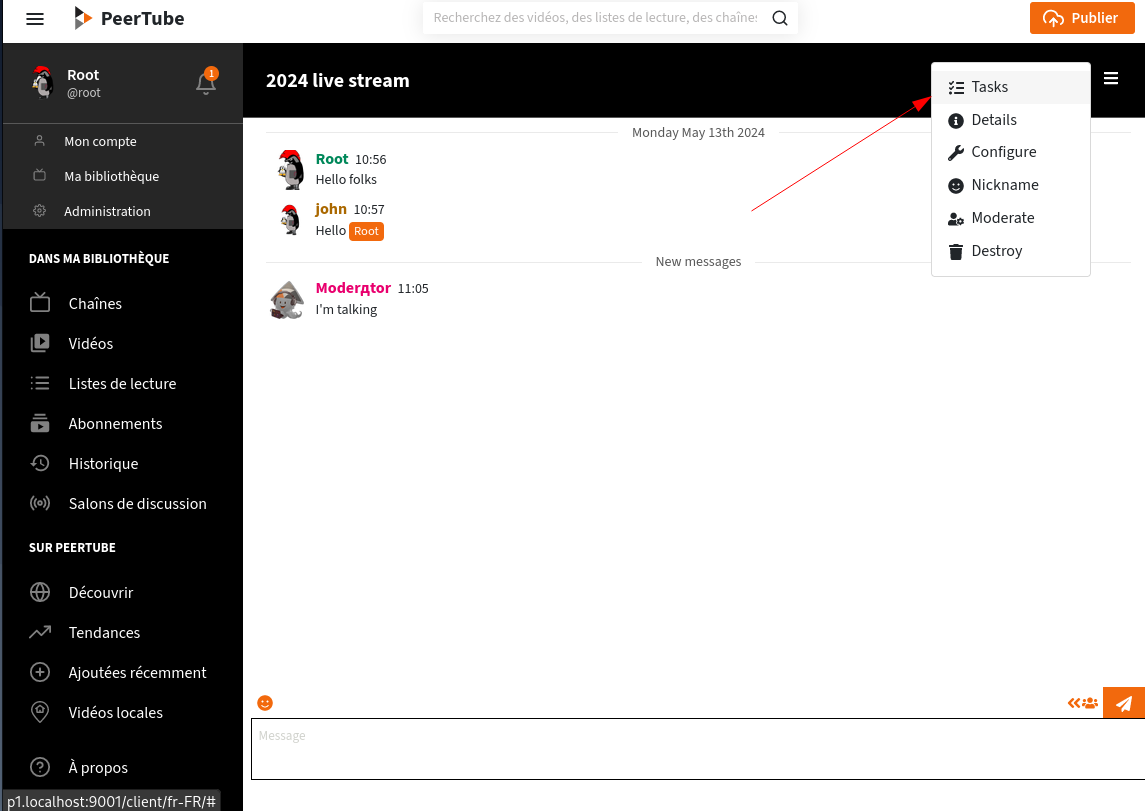Viewport: 1145px width, 811px height.
Task: Click the Vidéos play icon
Action: point(40,343)
